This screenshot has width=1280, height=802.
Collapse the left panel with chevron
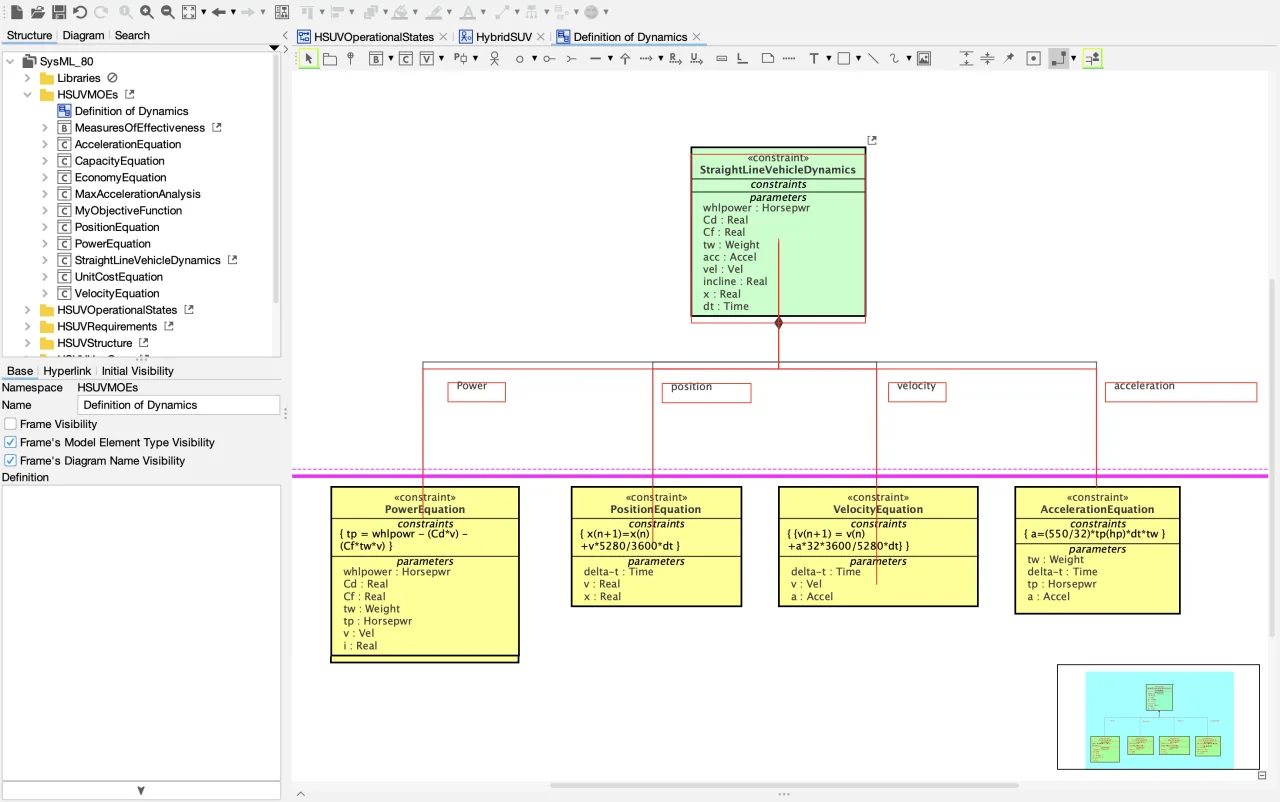(x=285, y=37)
